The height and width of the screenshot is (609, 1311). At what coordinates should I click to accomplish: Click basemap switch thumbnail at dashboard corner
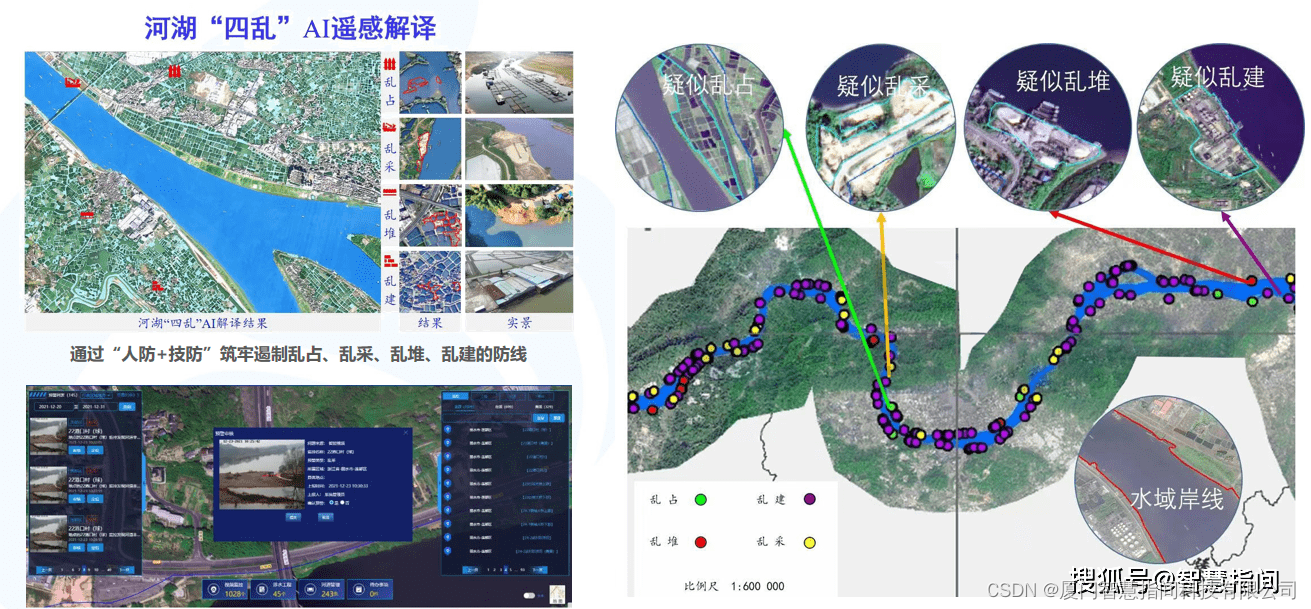[x=557, y=594]
